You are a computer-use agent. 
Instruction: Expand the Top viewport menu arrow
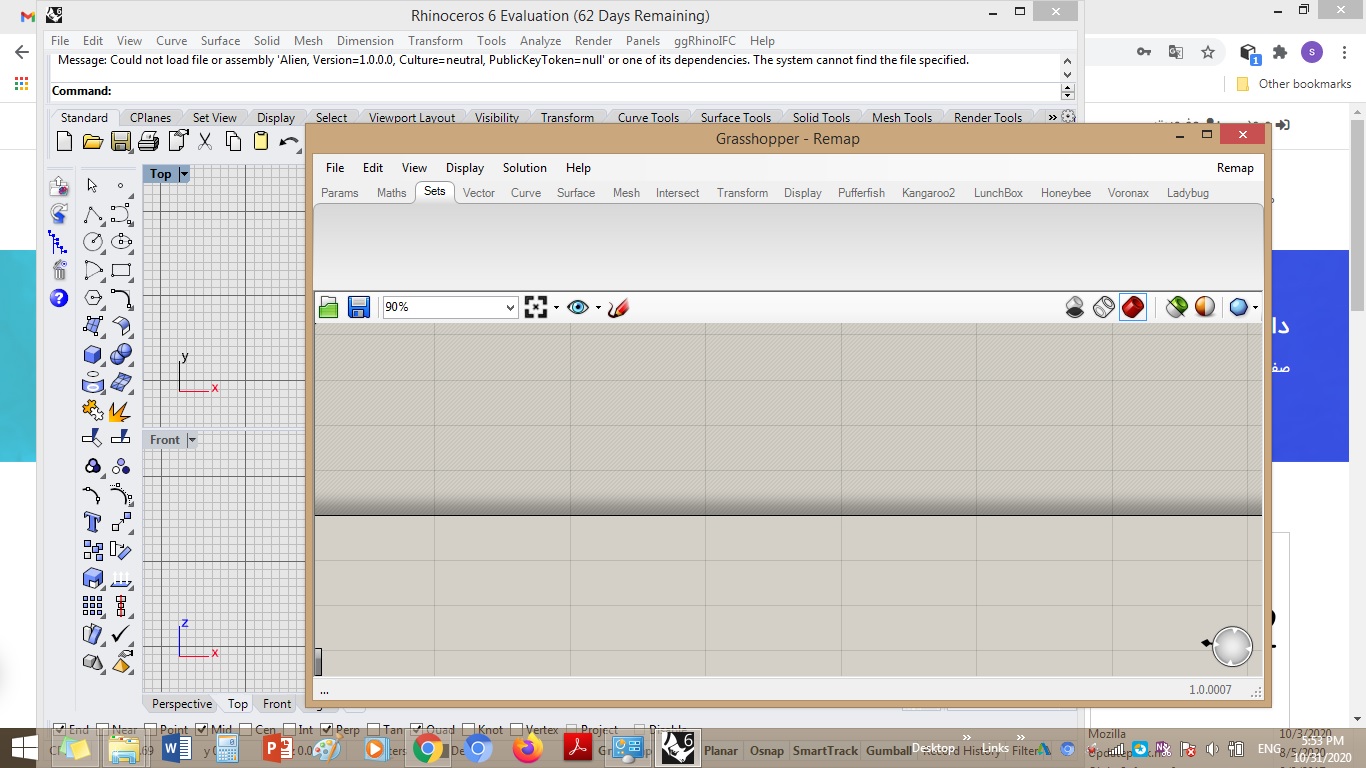[x=184, y=174]
